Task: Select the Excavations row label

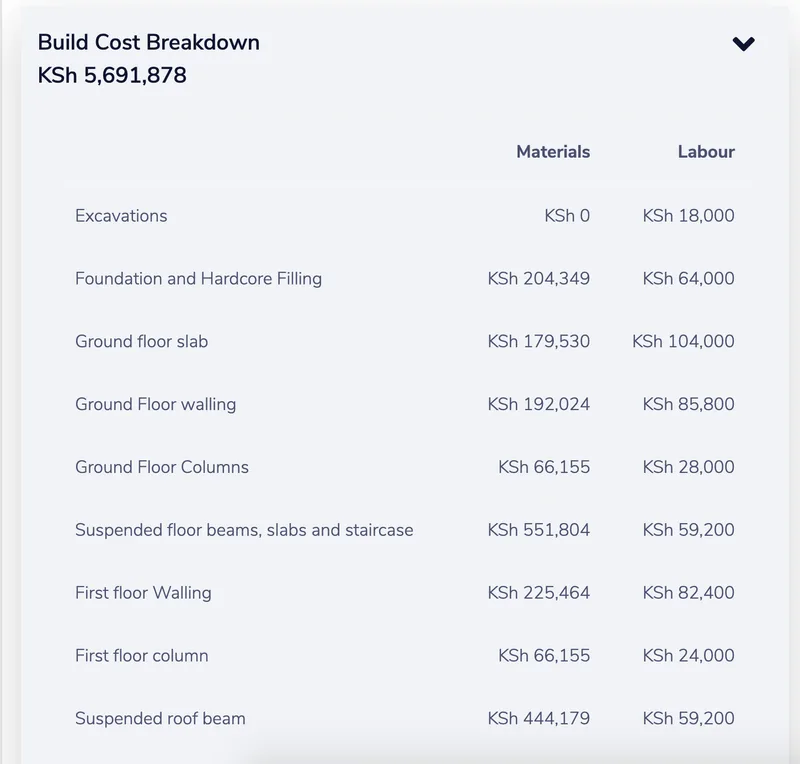Action: pyautogui.click(x=121, y=216)
